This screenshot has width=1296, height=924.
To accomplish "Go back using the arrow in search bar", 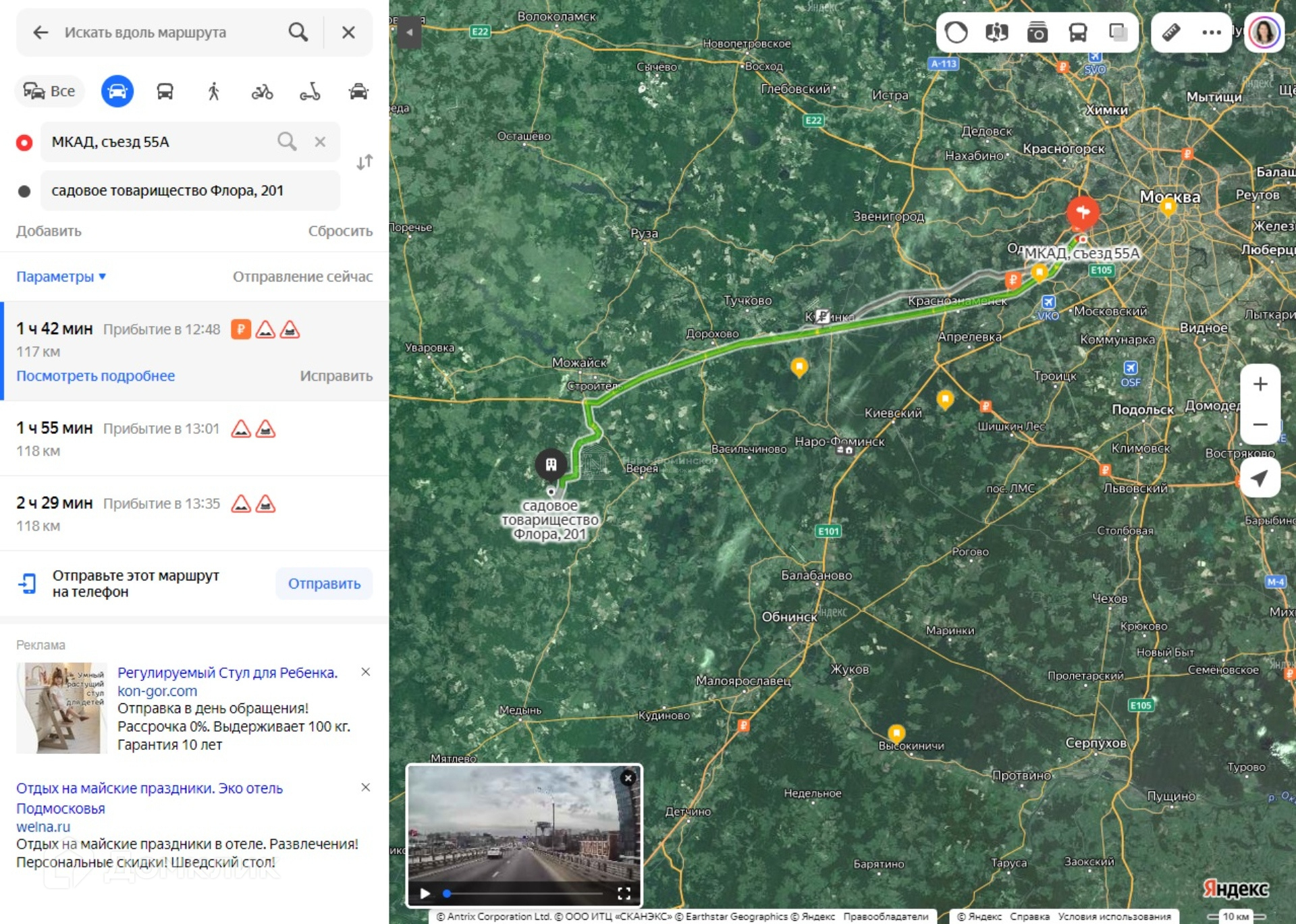I will click(40, 32).
